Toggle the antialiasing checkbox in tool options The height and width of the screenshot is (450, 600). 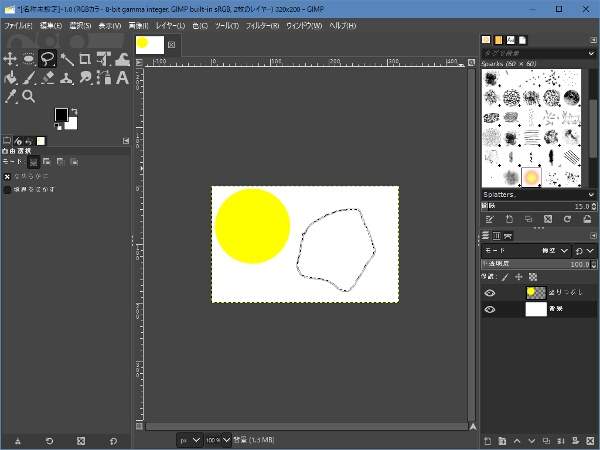coord(8,175)
